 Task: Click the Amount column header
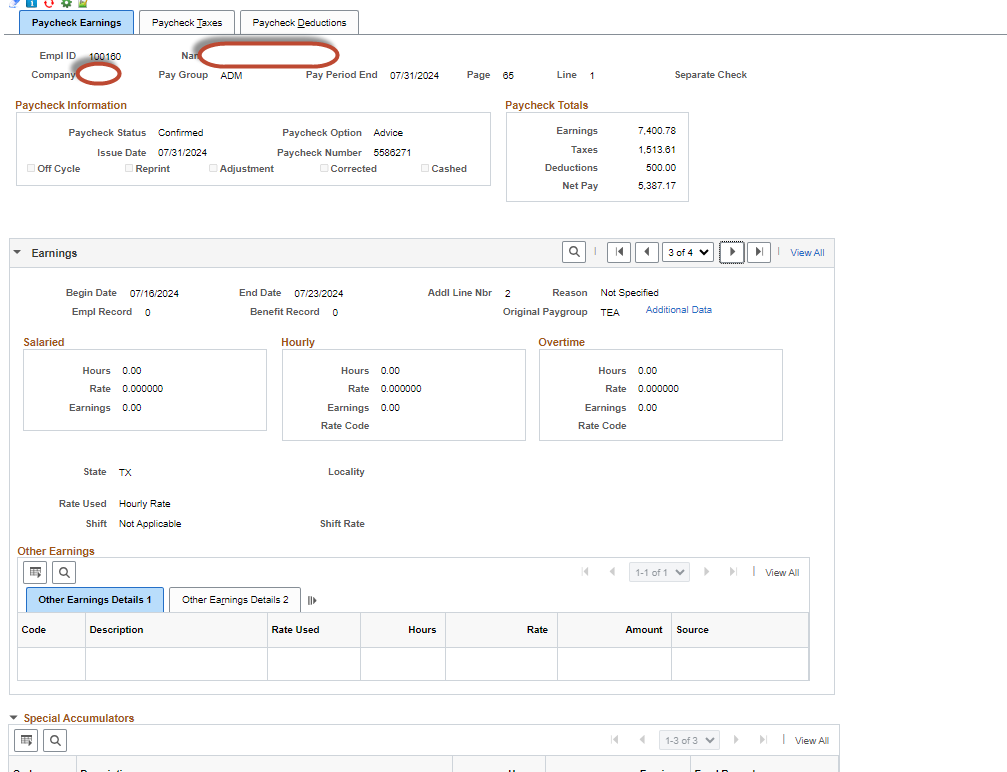[644, 630]
